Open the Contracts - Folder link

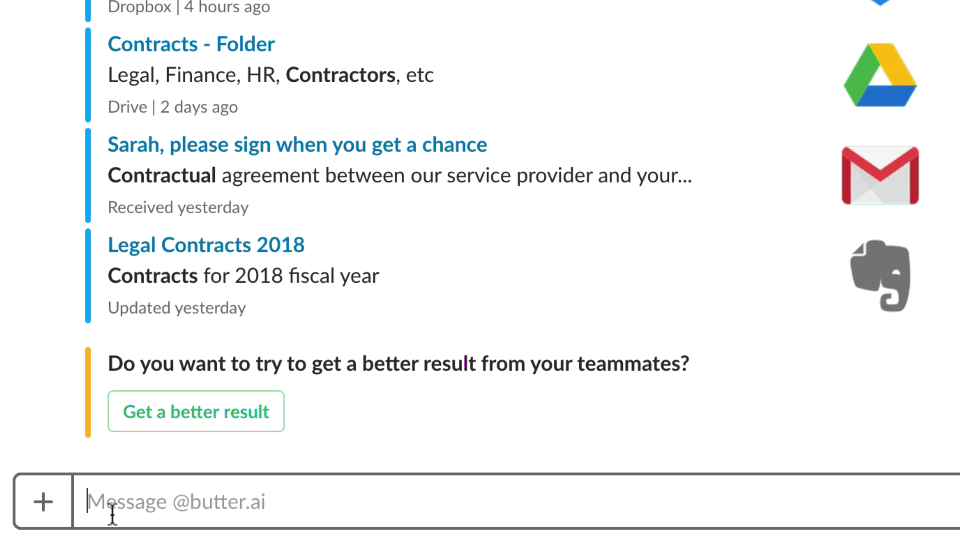click(191, 44)
